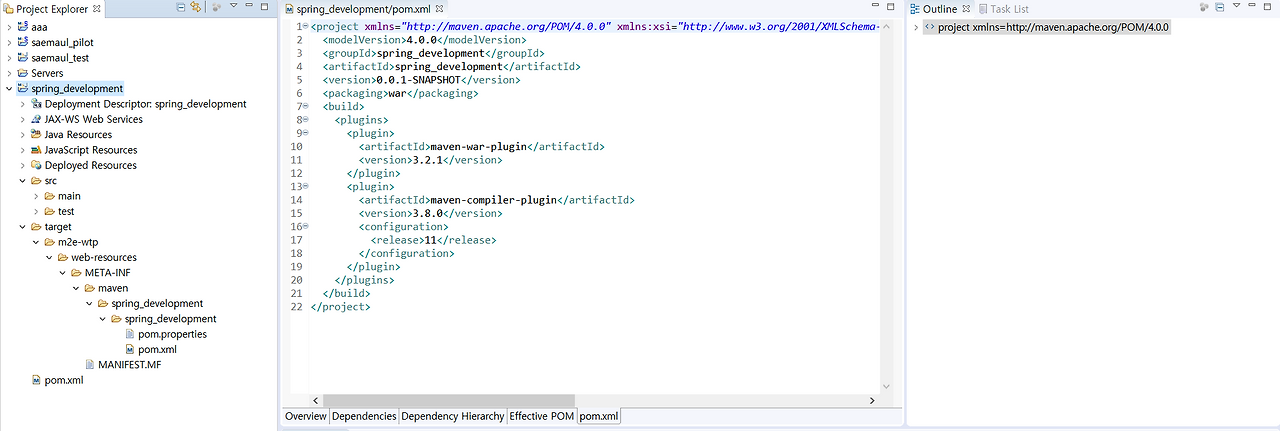The image size is (1280, 431).
Task: Expand the main folder
Action: [36, 196]
